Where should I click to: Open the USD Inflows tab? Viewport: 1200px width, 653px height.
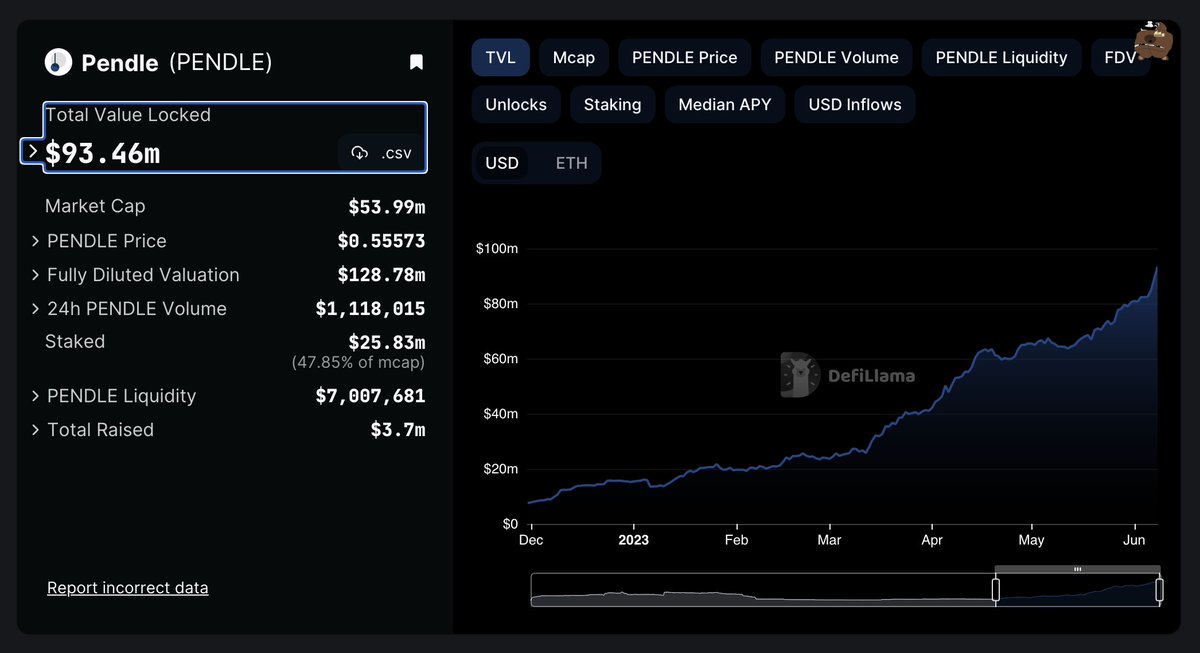854,104
